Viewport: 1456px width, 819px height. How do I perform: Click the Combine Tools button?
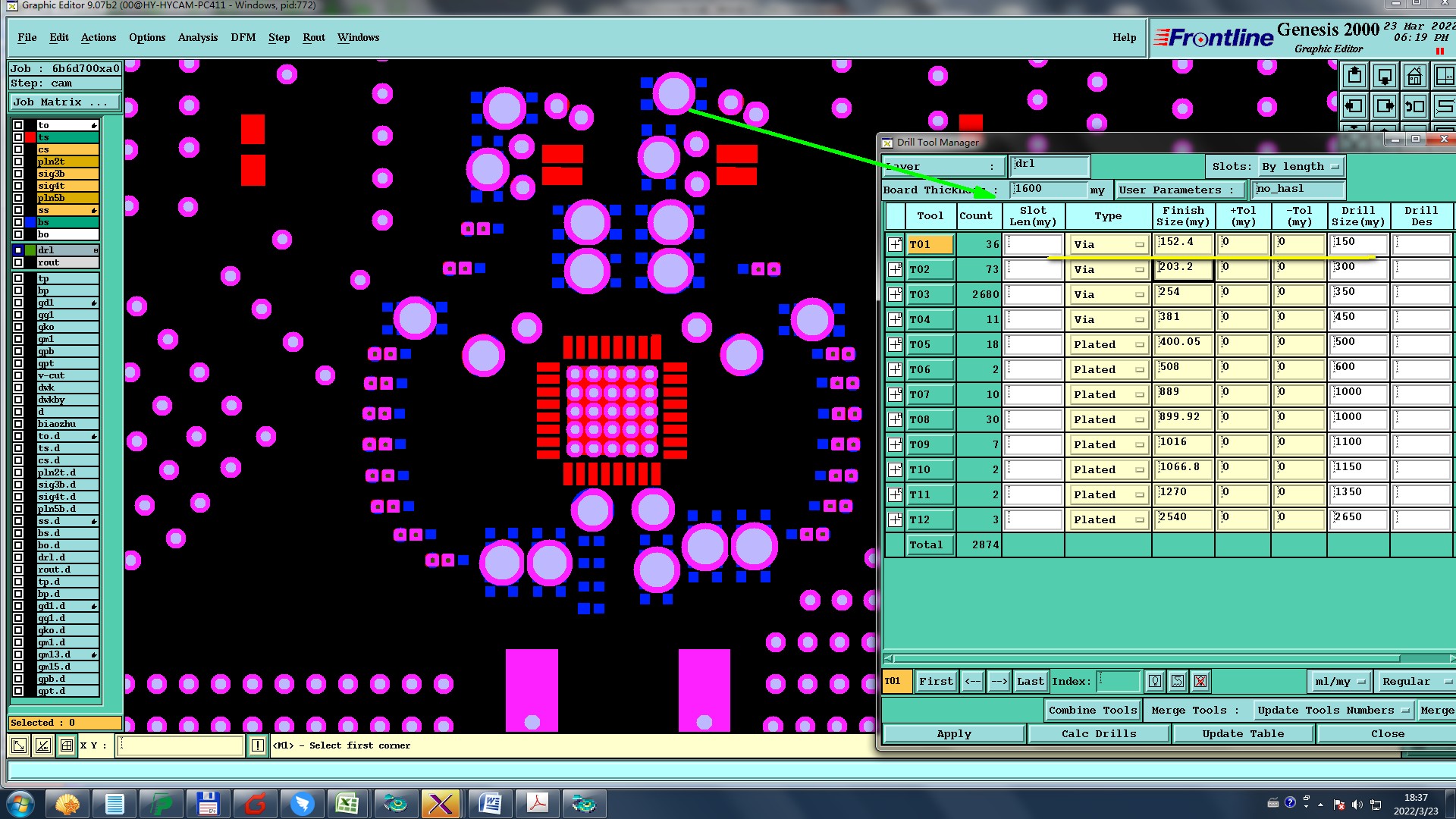coord(1092,710)
